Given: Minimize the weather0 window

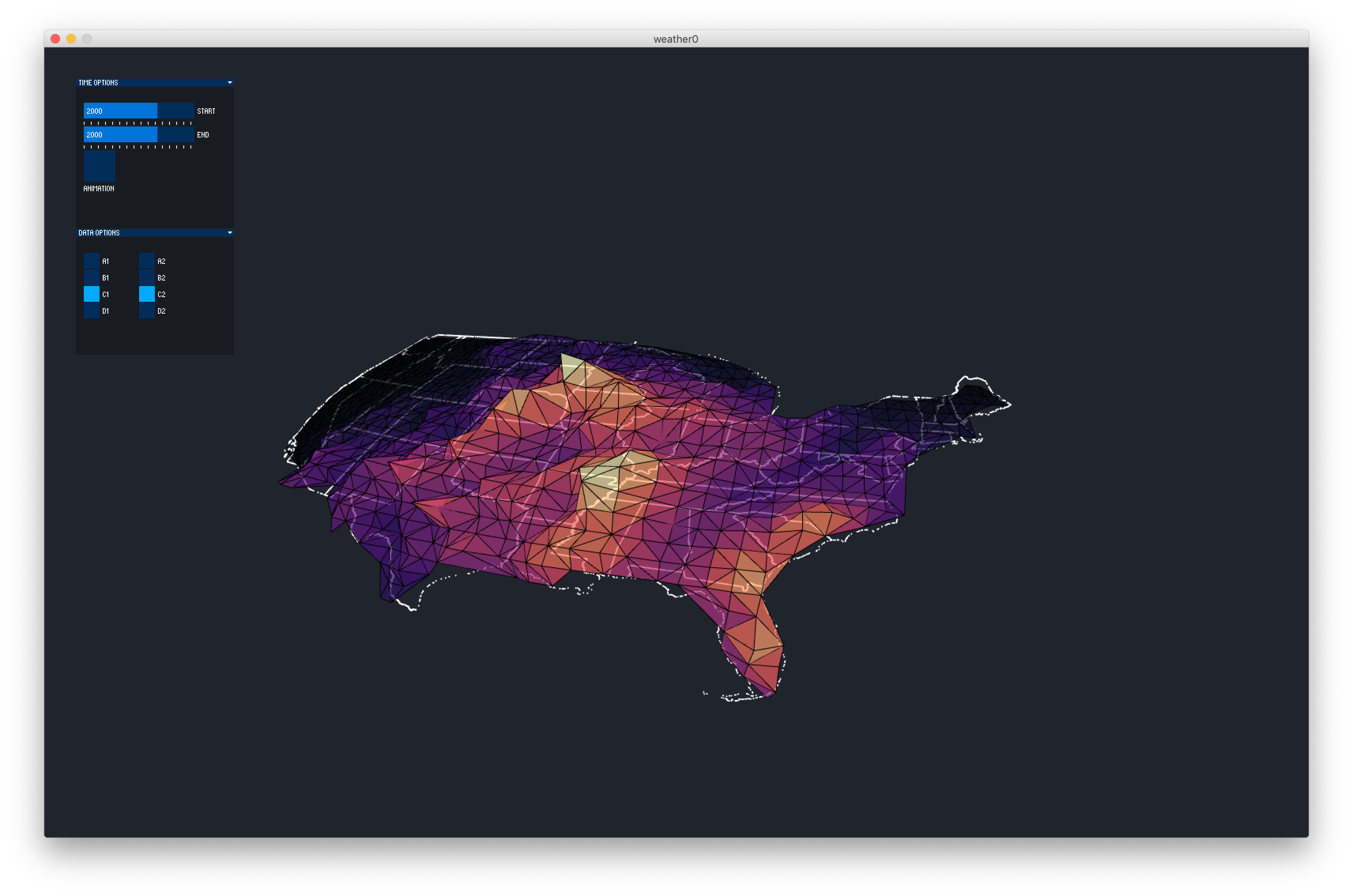Looking at the screenshot, I should pos(71,39).
